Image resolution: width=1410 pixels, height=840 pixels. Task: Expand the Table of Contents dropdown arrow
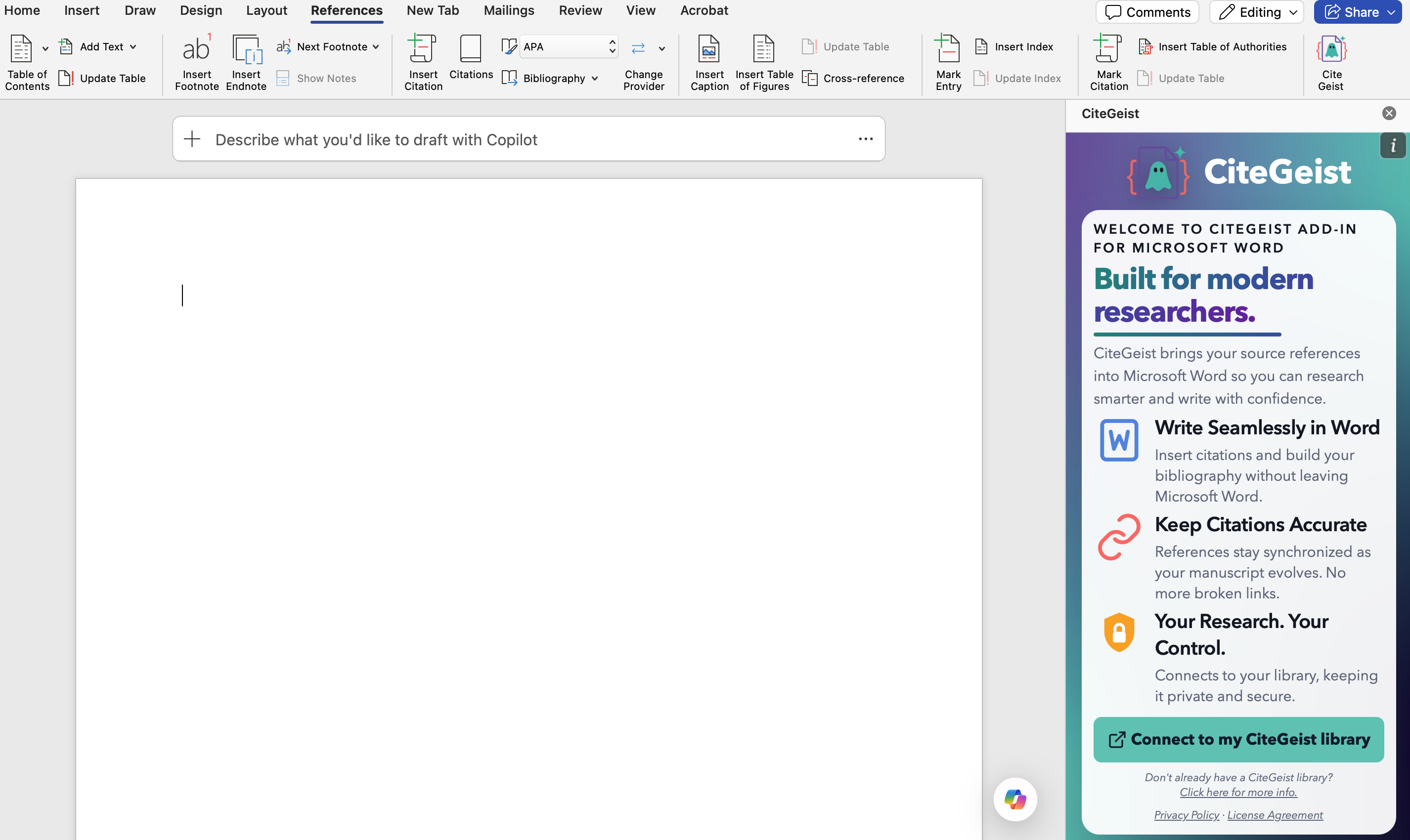[45, 49]
